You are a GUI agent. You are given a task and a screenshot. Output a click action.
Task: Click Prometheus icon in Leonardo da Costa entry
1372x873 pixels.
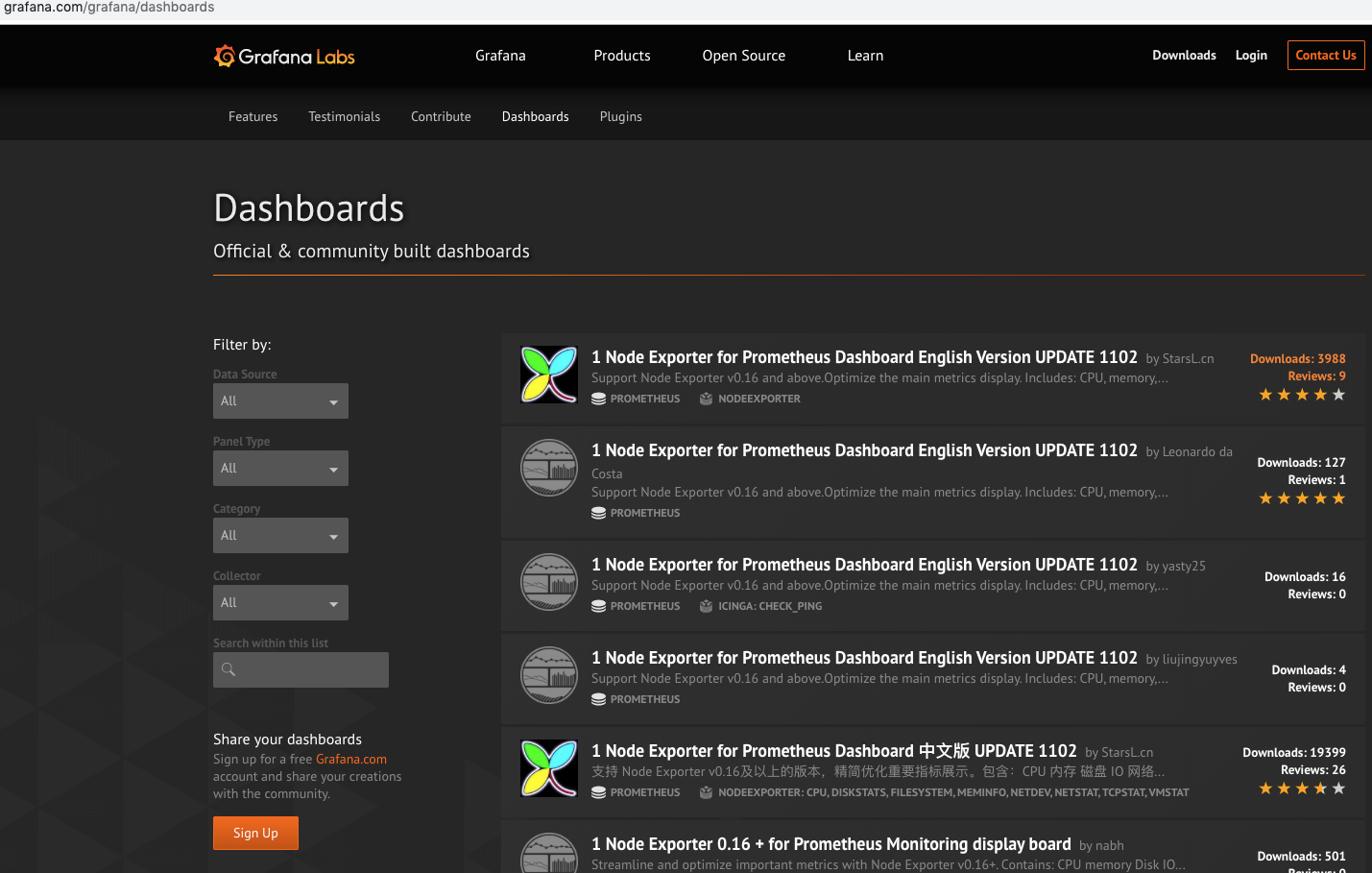coord(598,513)
